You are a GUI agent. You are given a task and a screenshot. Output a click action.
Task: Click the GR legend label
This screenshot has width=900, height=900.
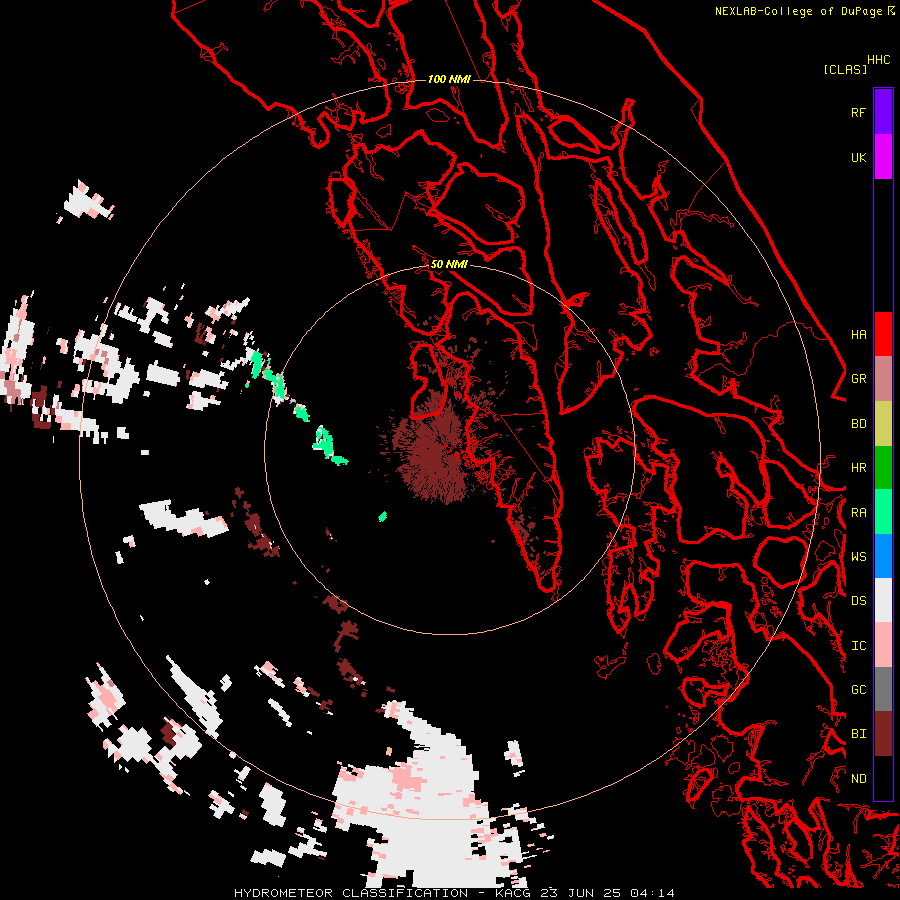[858, 378]
